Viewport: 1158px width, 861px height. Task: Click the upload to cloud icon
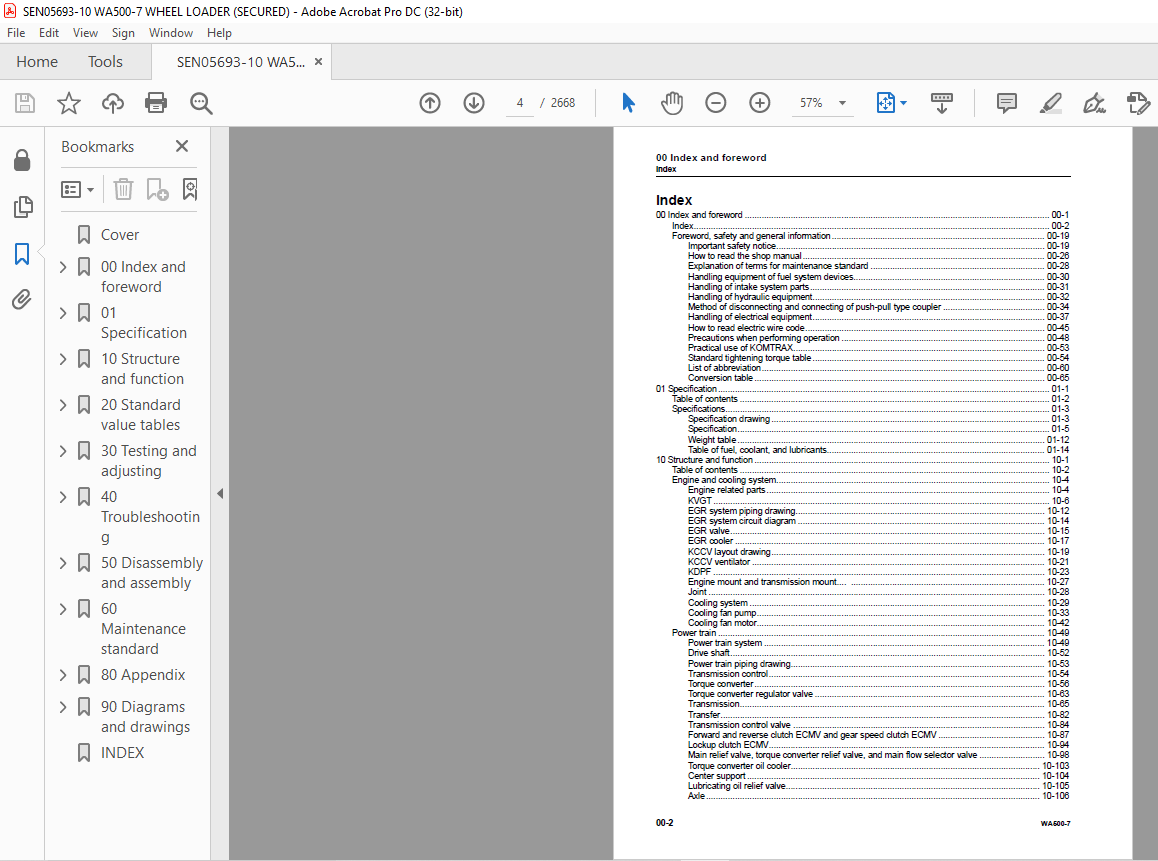point(113,103)
